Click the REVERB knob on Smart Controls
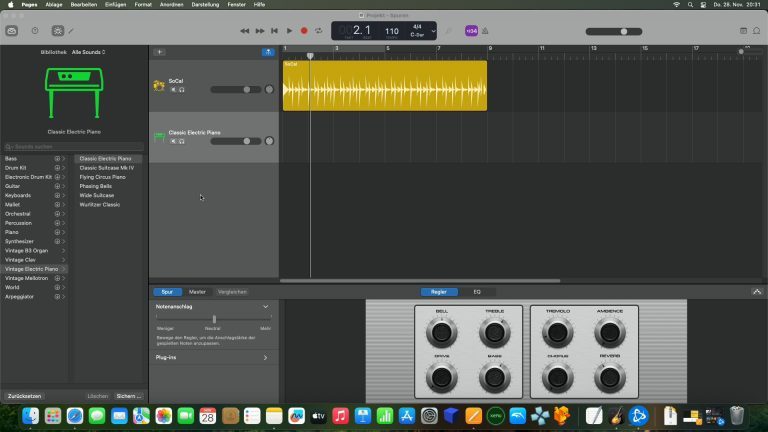The height and width of the screenshot is (432, 768). 610,378
